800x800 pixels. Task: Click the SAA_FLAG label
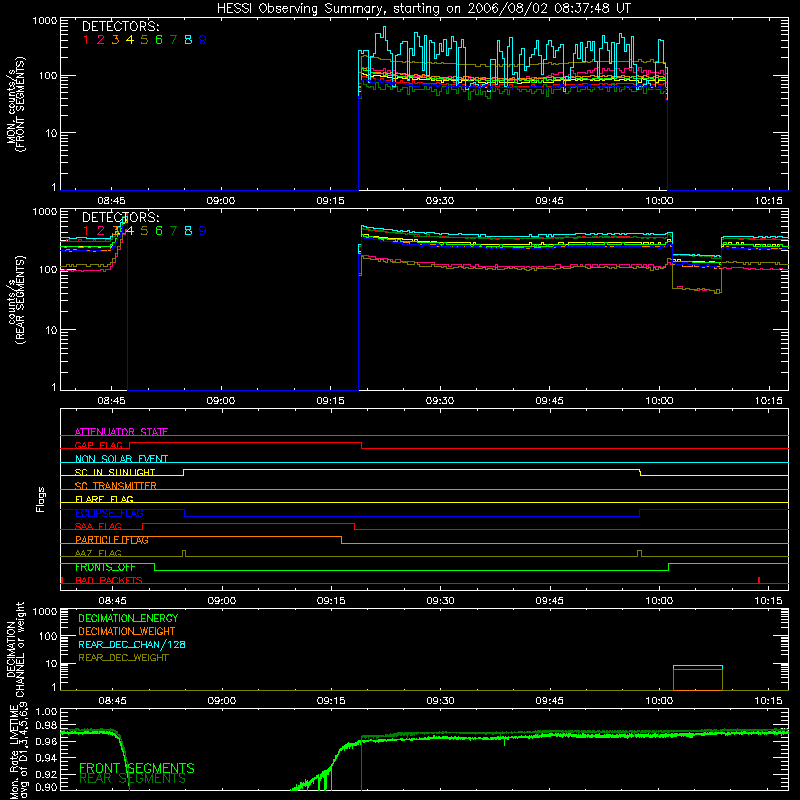(x=98, y=526)
